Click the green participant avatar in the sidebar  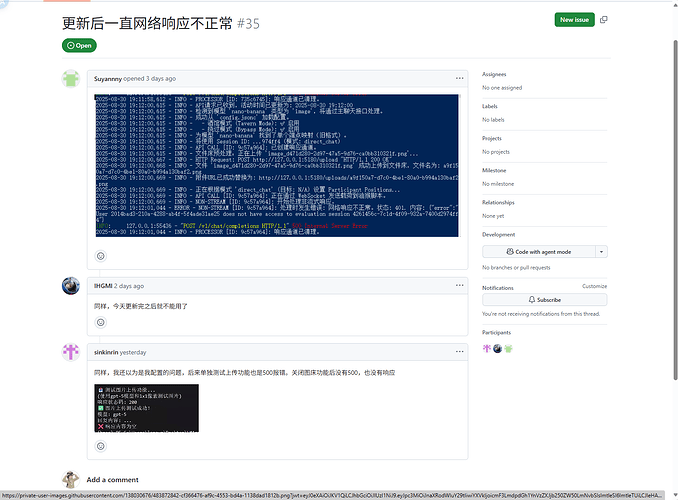pos(508,349)
